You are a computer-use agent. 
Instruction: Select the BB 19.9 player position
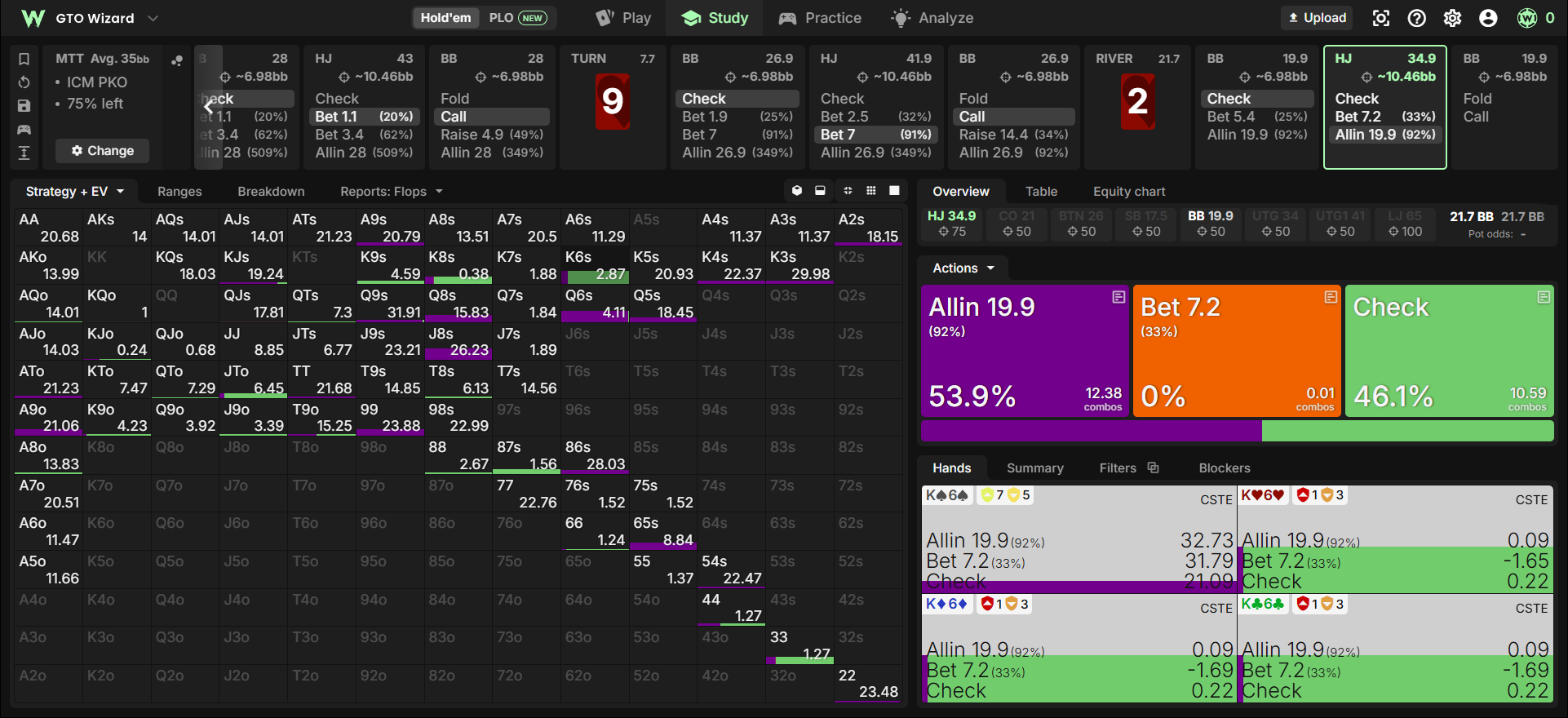1211,224
